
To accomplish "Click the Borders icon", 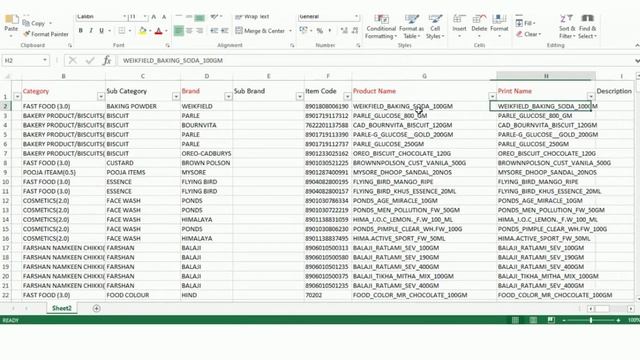I will [122, 31].
